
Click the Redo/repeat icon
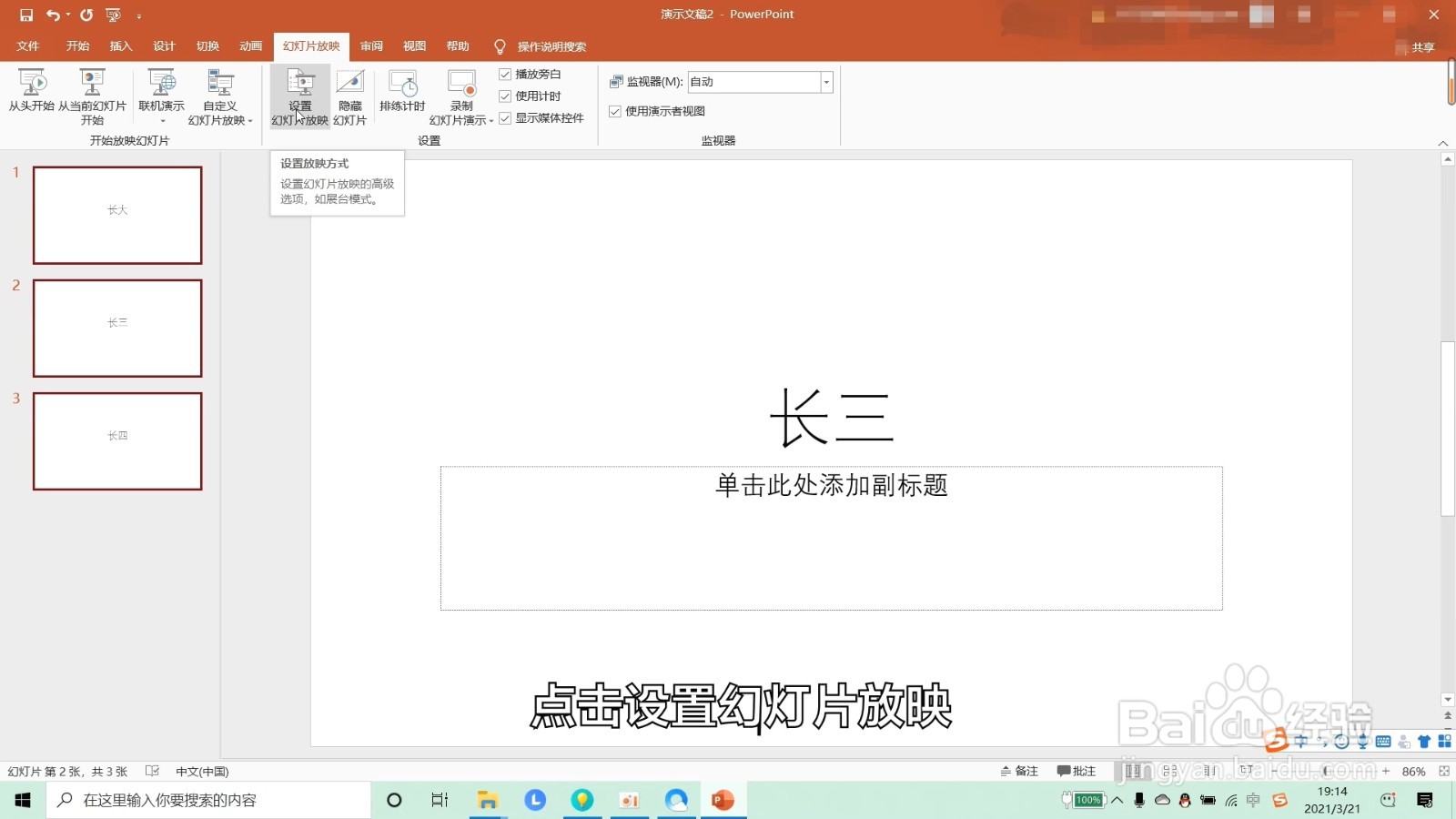86,15
